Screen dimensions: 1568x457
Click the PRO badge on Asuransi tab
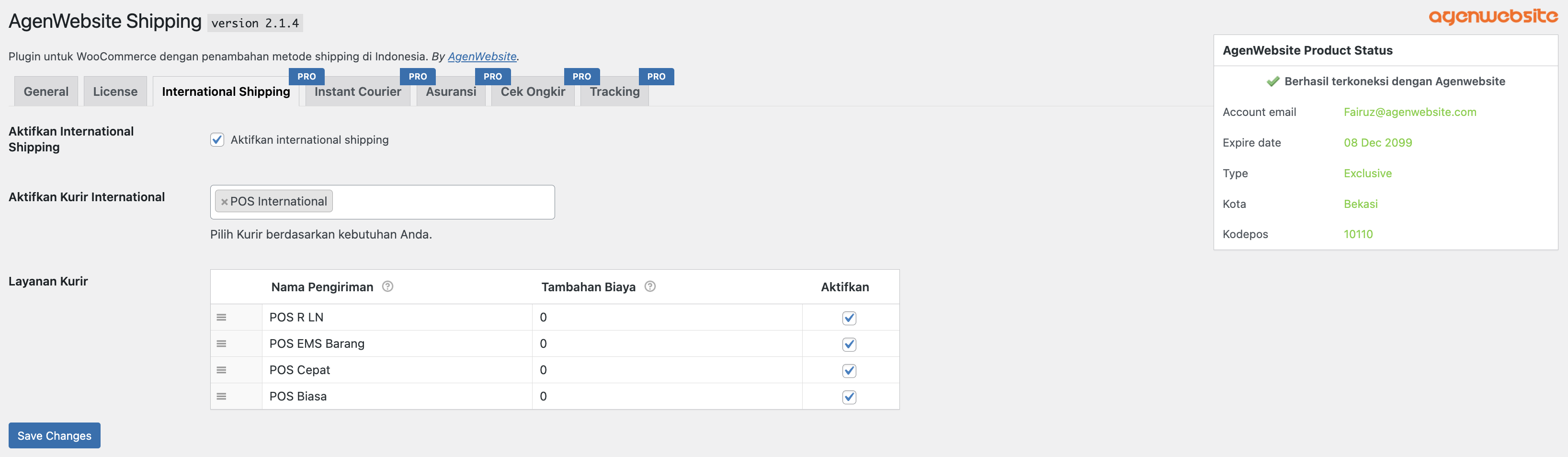pos(492,77)
